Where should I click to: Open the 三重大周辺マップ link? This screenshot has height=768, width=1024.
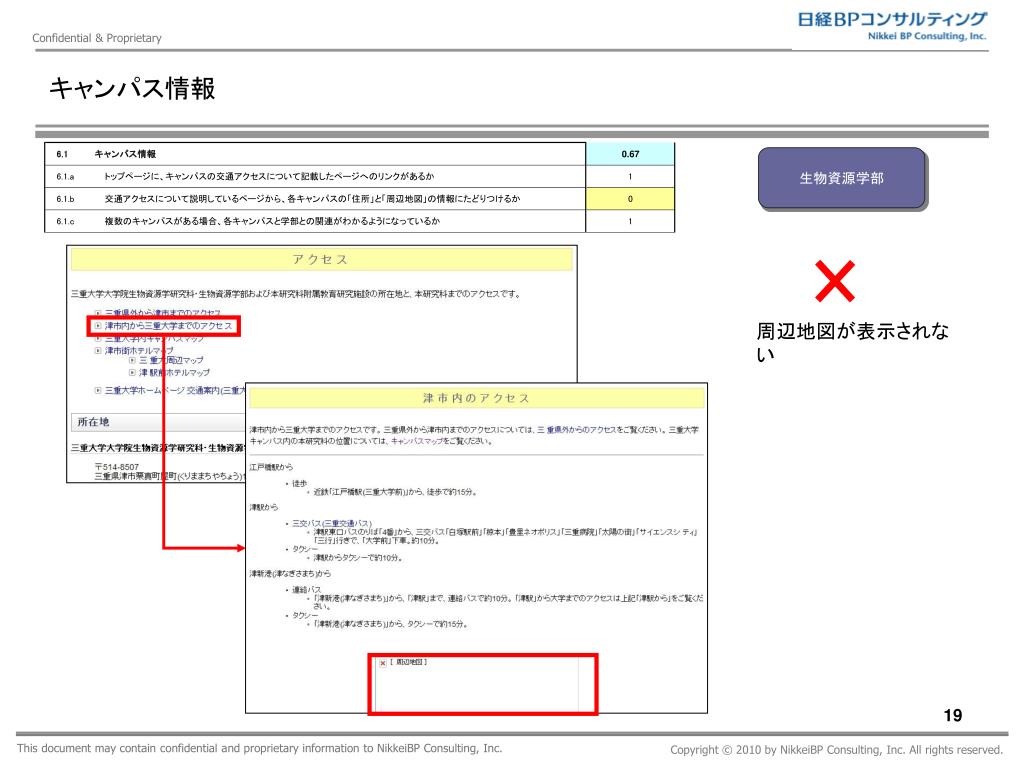tap(171, 360)
